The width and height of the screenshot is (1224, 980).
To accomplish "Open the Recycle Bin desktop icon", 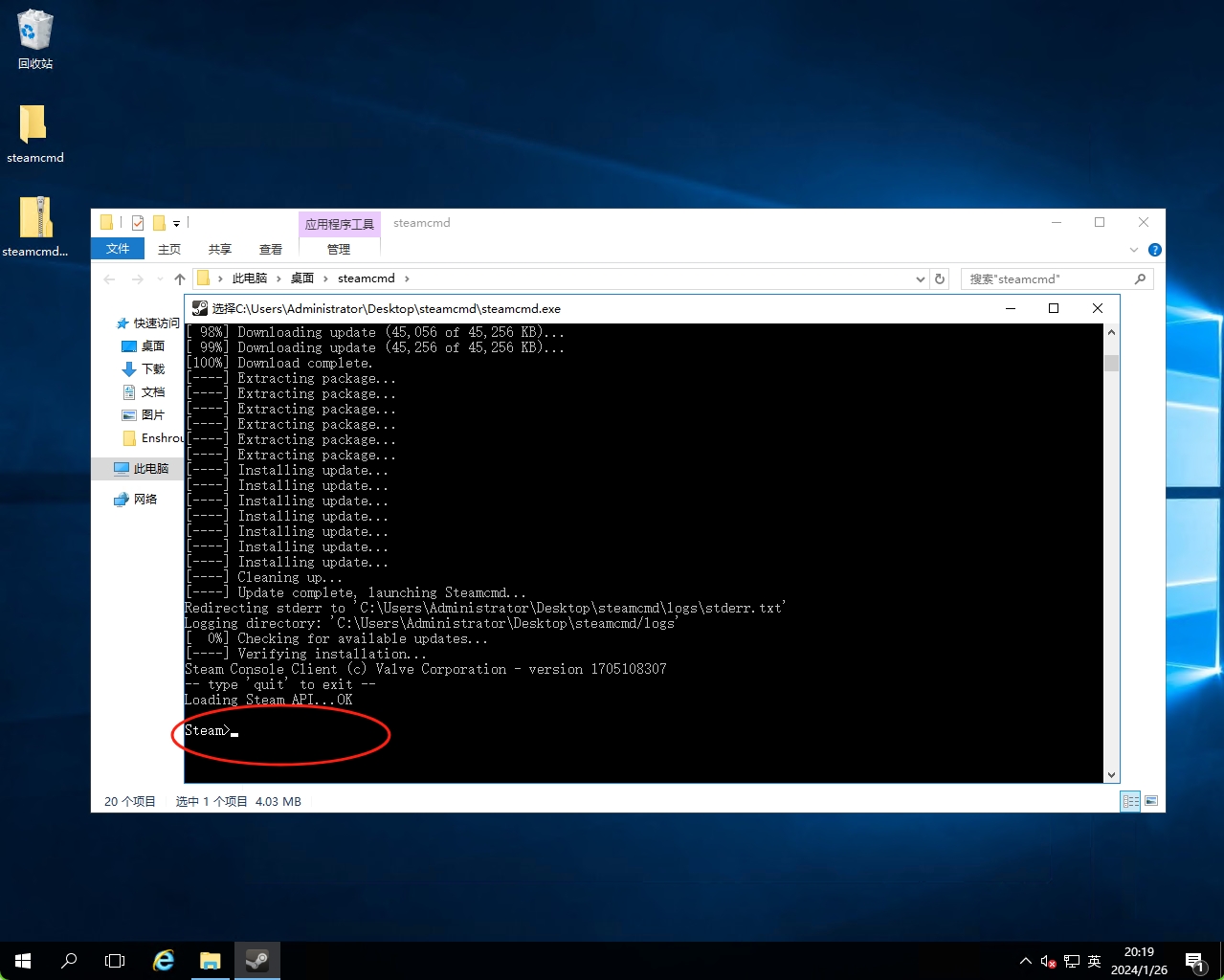I will point(34,39).
